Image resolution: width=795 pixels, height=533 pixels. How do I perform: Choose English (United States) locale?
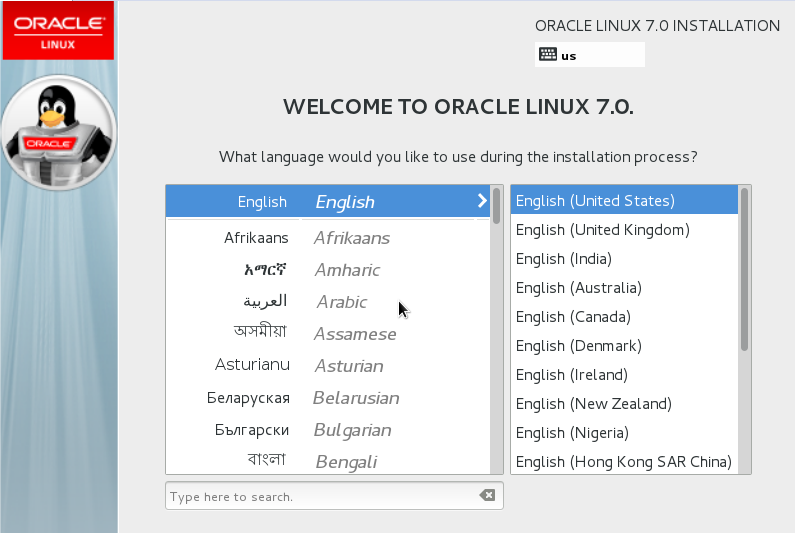click(x=624, y=200)
